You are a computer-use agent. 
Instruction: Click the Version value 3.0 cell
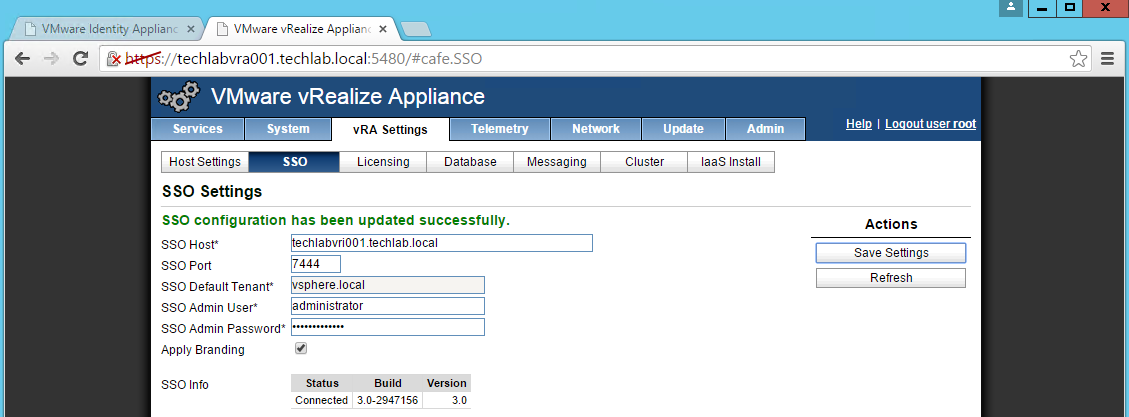[x=447, y=400]
